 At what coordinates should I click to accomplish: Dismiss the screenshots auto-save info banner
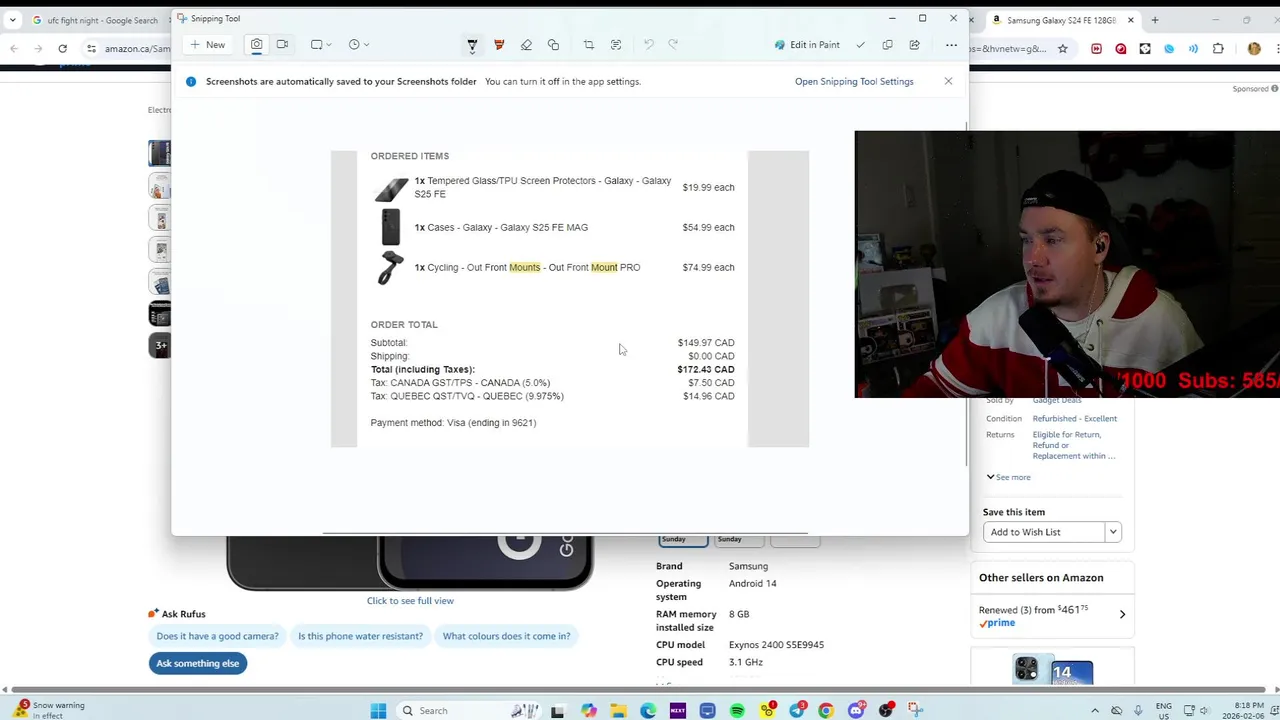pyautogui.click(x=948, y=81)
